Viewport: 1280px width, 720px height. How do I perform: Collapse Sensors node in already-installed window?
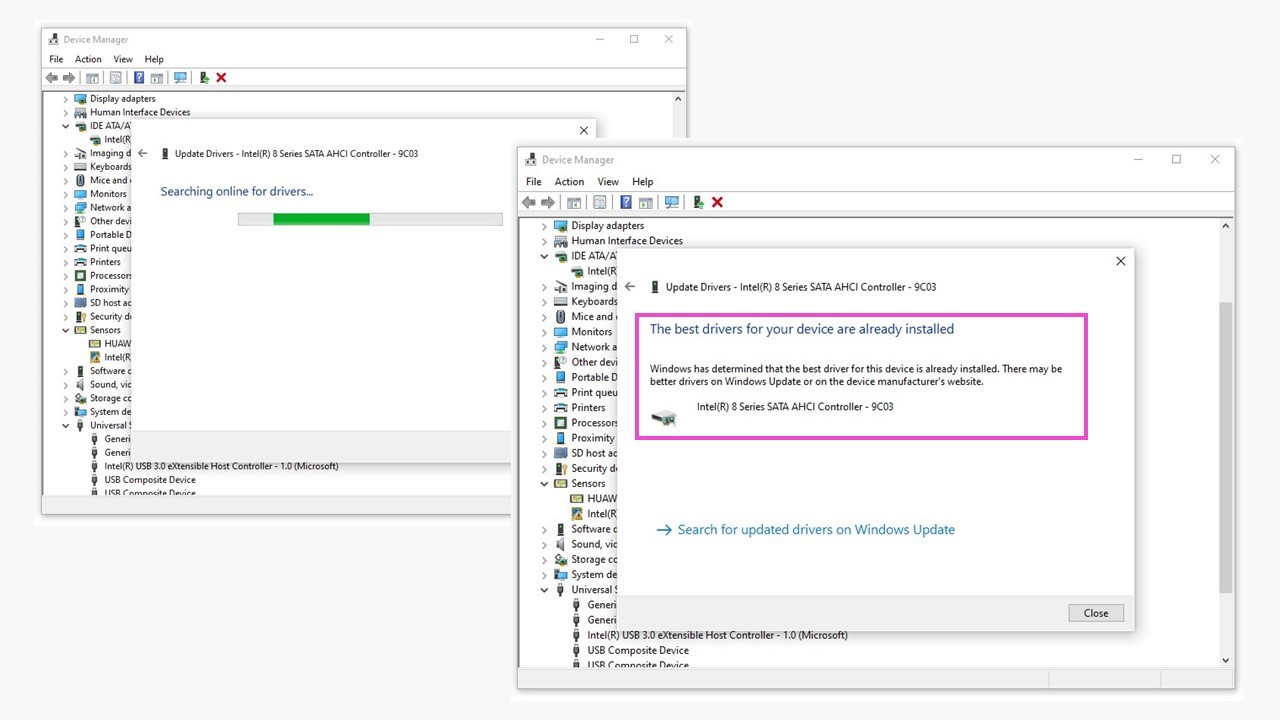545,484
